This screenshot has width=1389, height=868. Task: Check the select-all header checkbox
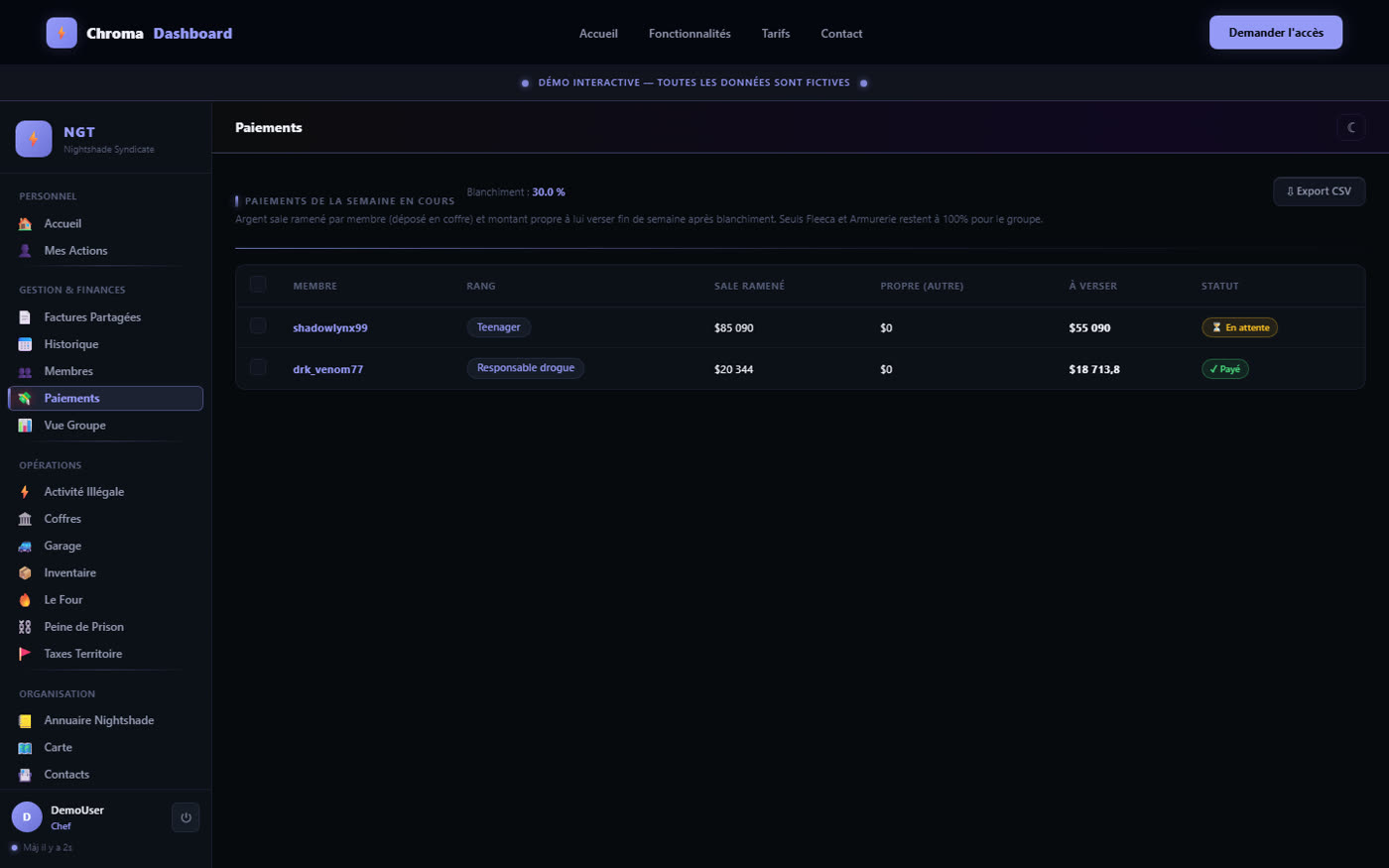click(x=258, y=285)
